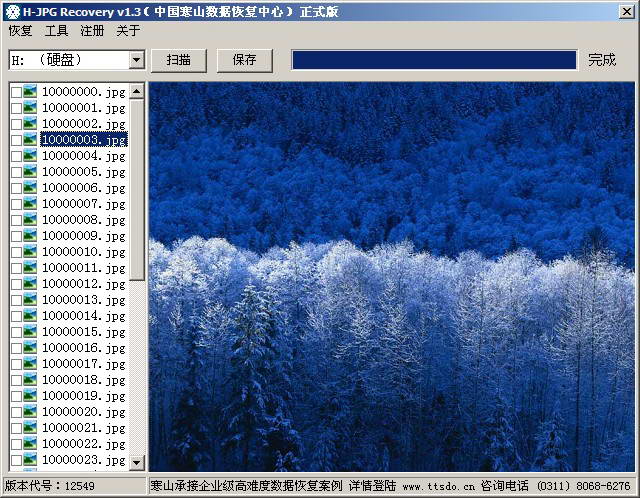Click image icon next to 10000004.jpg

[30, 156]
